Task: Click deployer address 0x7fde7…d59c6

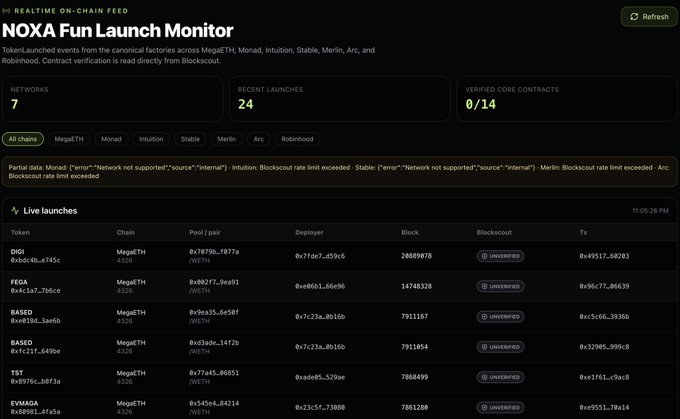Action: click(320, 256)
